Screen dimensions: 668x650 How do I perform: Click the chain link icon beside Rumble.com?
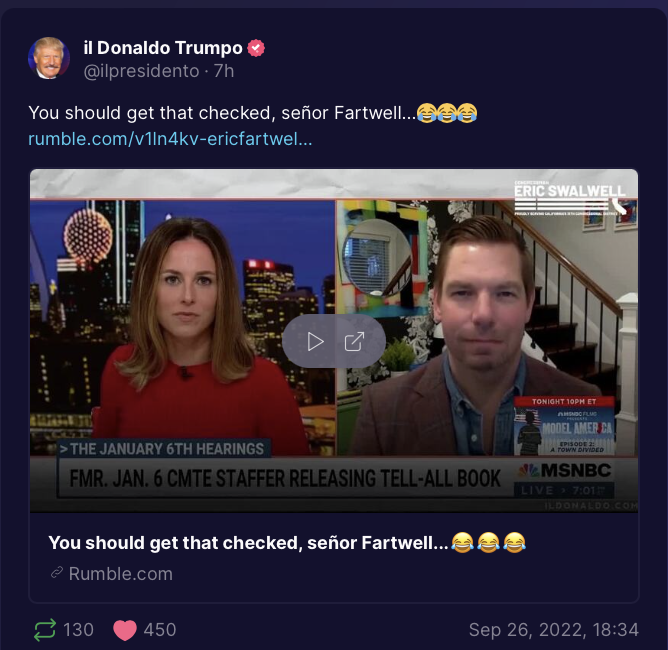57,573
